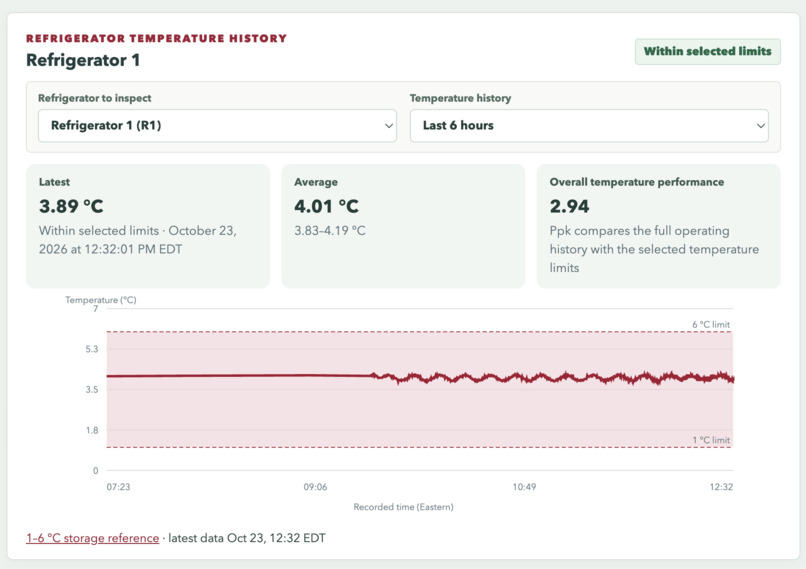Click the 2.94 performance value

point(569,206)
